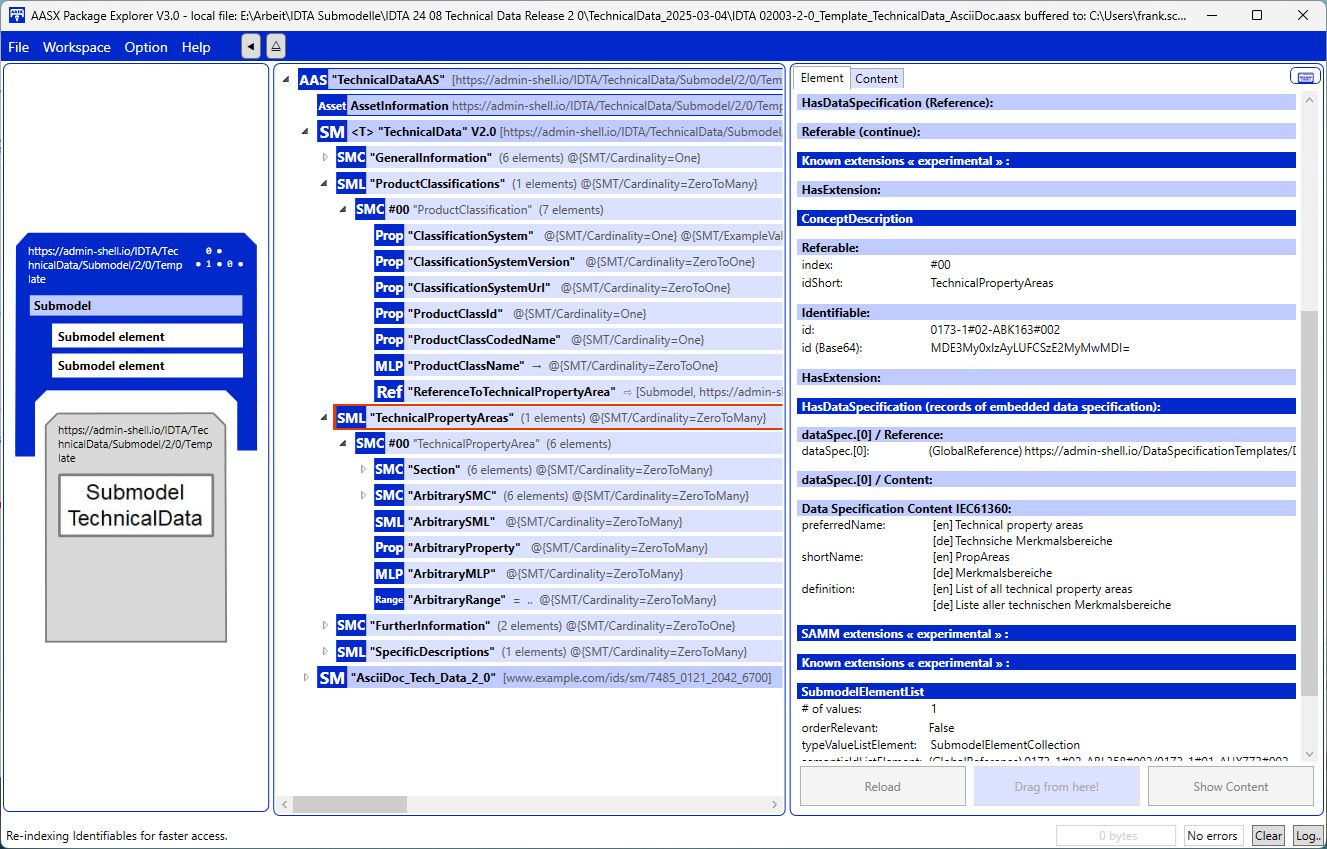This screenshot has height=849, width=1327.
Task: Click the MLP badge of ProductClassName
Action: coord(389,366)
